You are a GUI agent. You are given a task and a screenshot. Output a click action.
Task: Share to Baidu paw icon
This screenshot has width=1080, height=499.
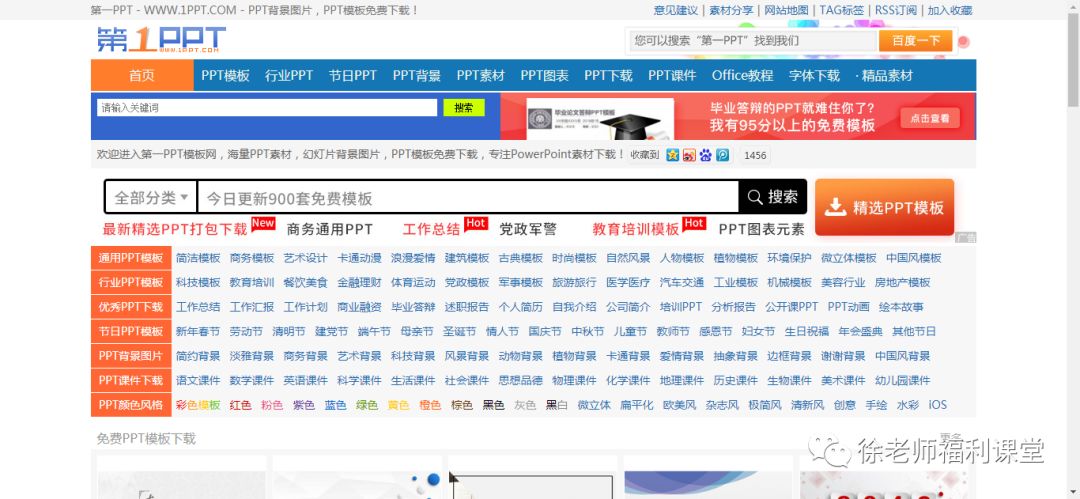(706, 155)
